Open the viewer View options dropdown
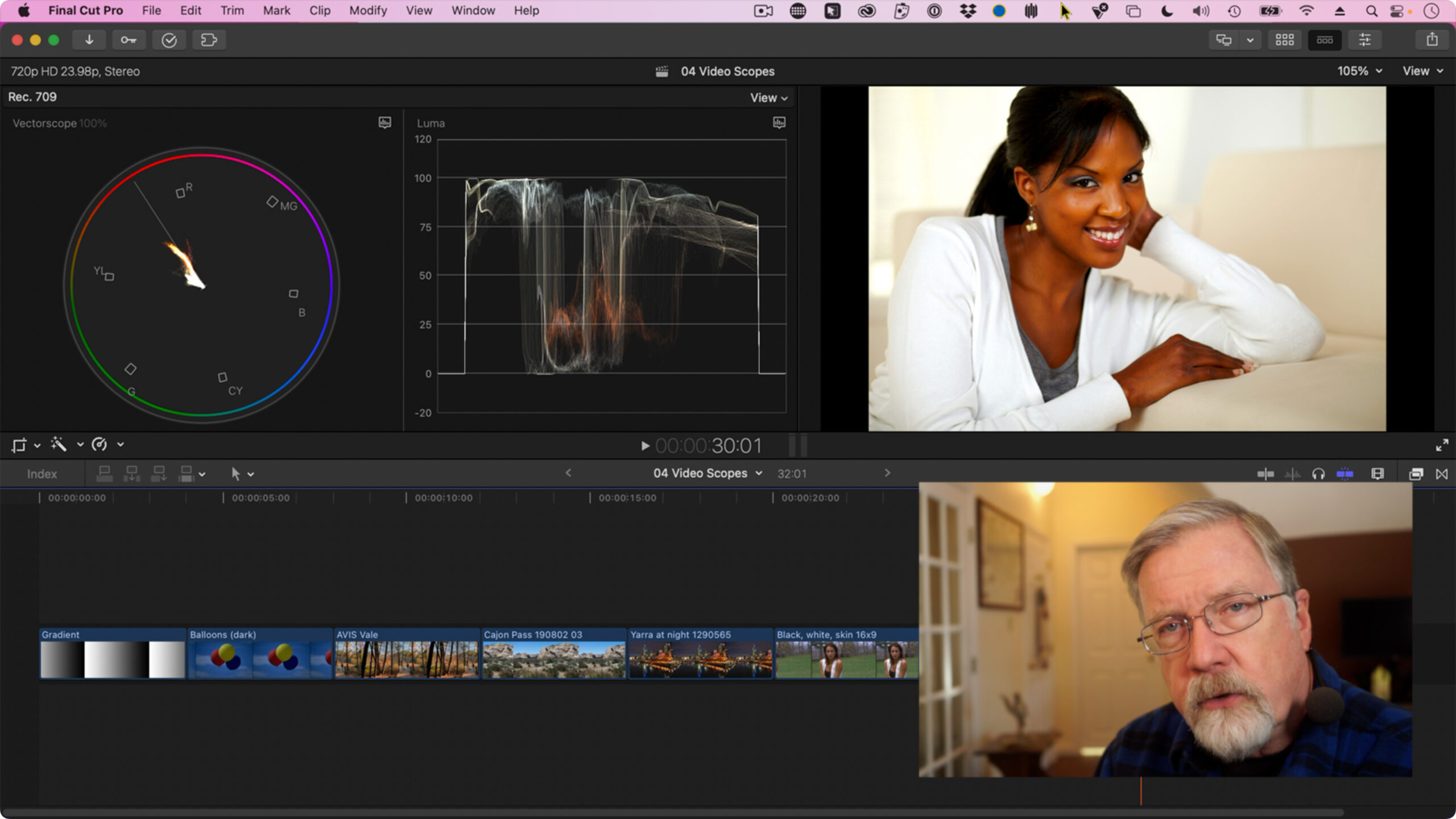This screenshot has width=1456, height=819. pos(1423,71)
